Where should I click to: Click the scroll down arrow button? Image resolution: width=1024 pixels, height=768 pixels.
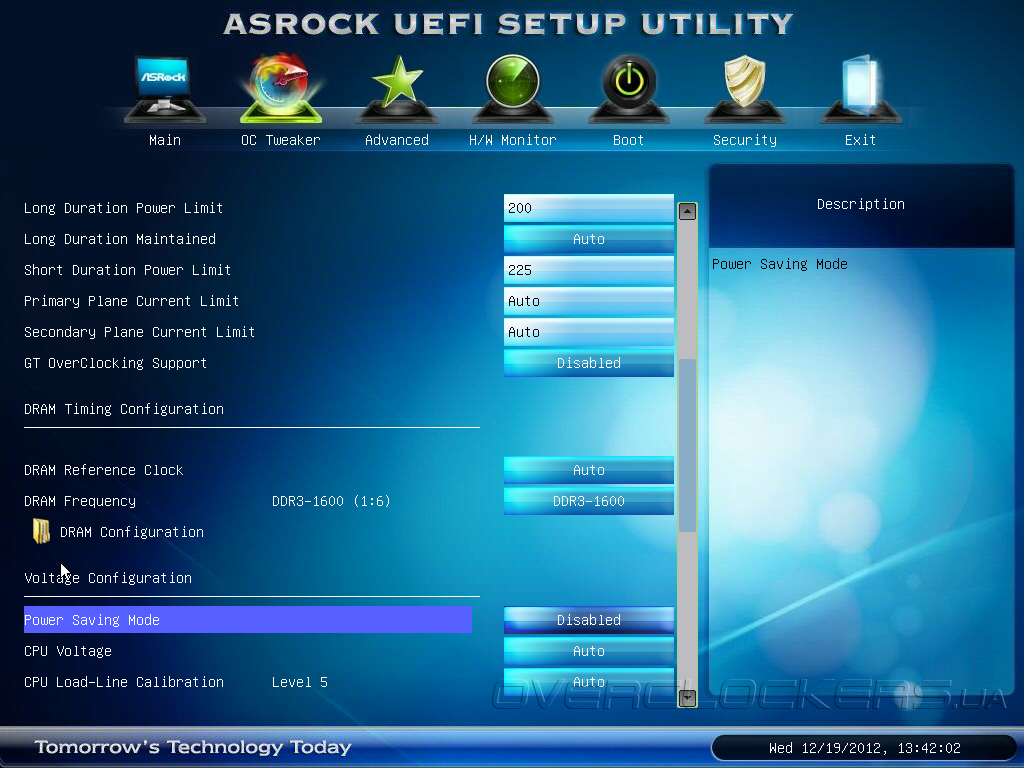(687, 698)
